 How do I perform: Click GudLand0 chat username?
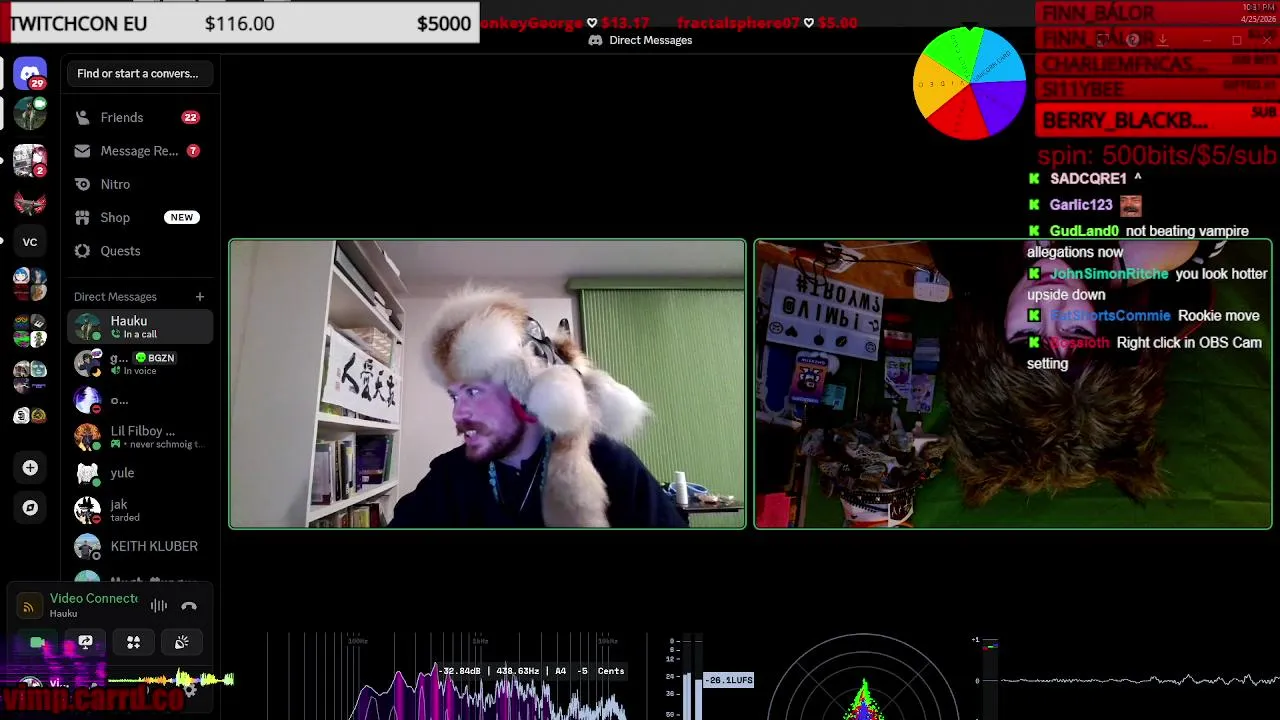1084,231
